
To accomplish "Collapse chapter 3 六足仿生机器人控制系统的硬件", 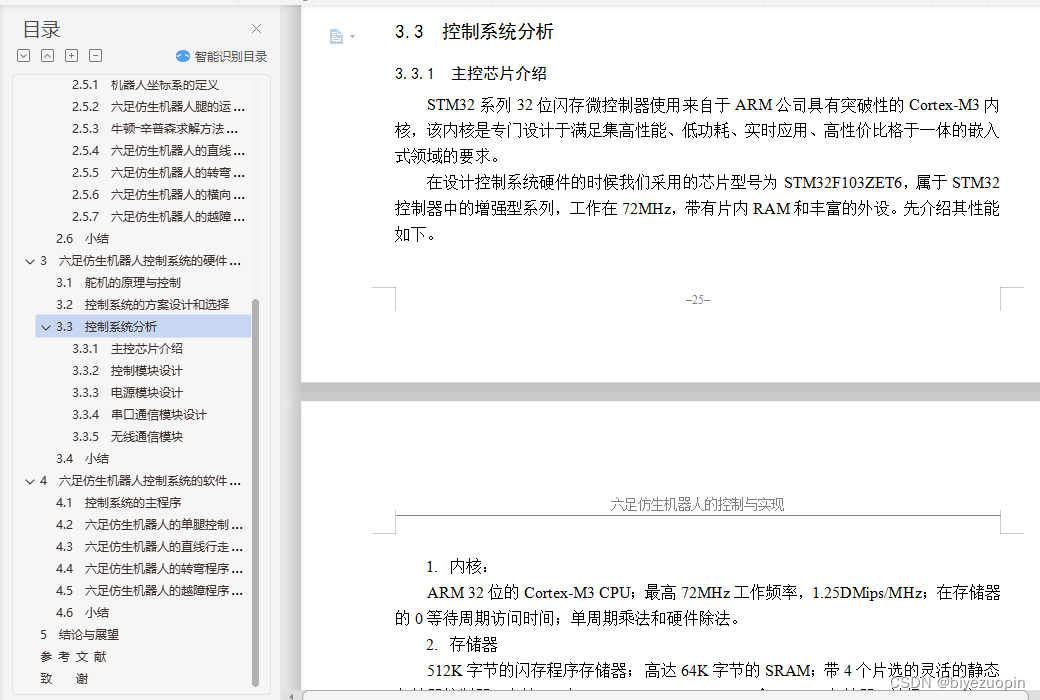I will click(30, 261).
